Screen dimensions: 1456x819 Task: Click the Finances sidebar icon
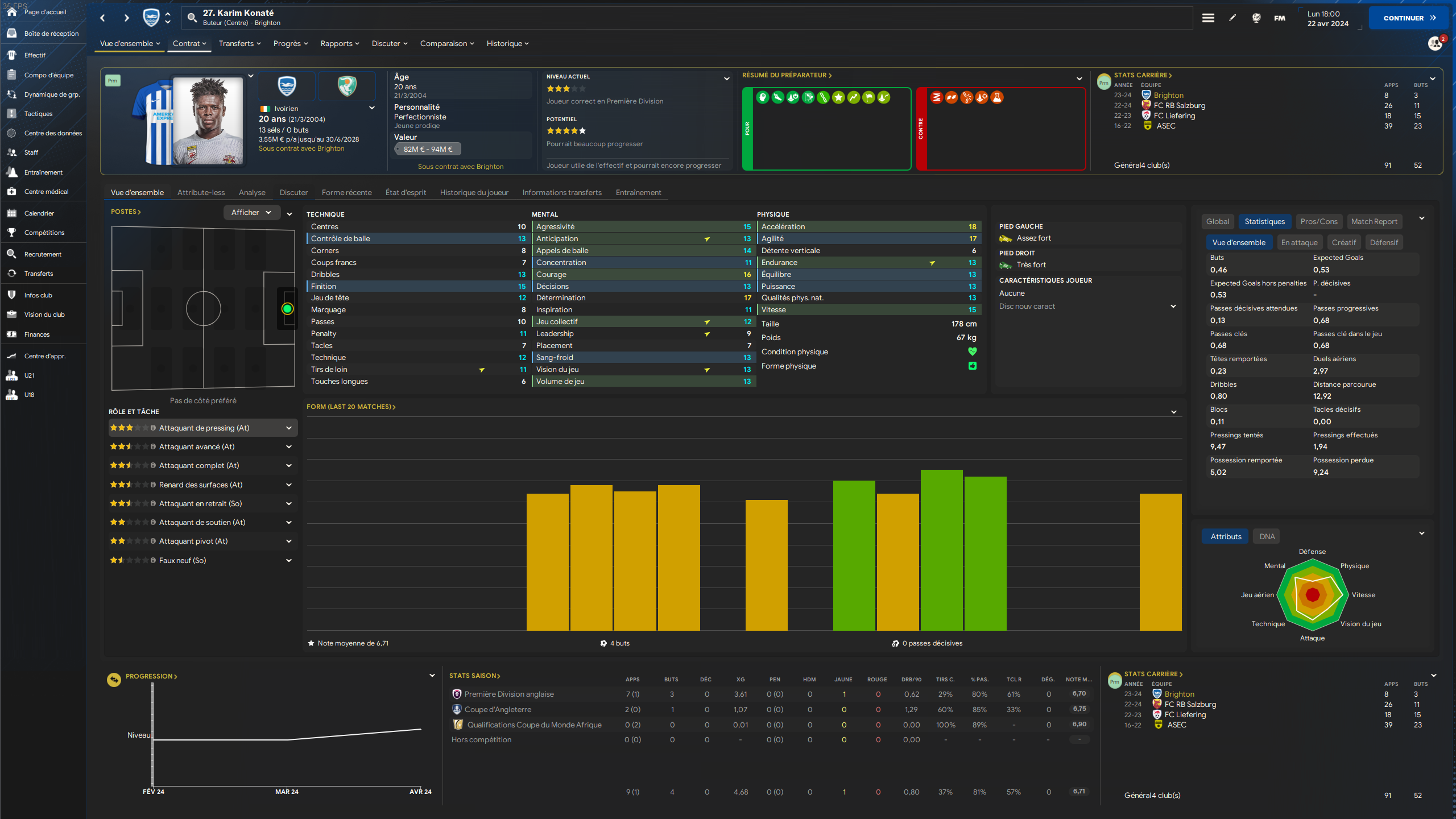tap(12, 334)
